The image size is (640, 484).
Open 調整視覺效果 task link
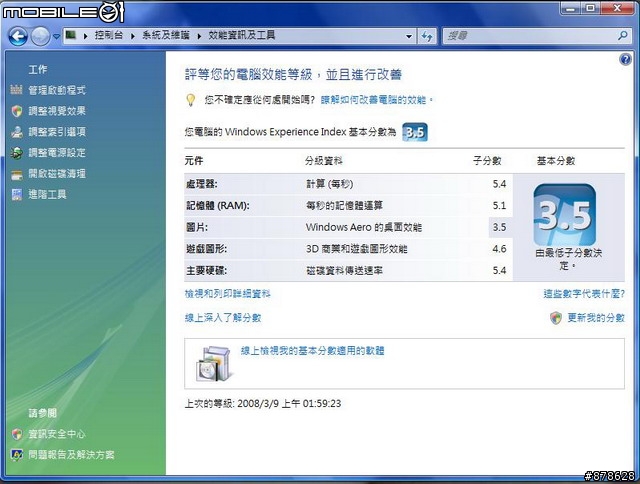[x=57, y=111]
